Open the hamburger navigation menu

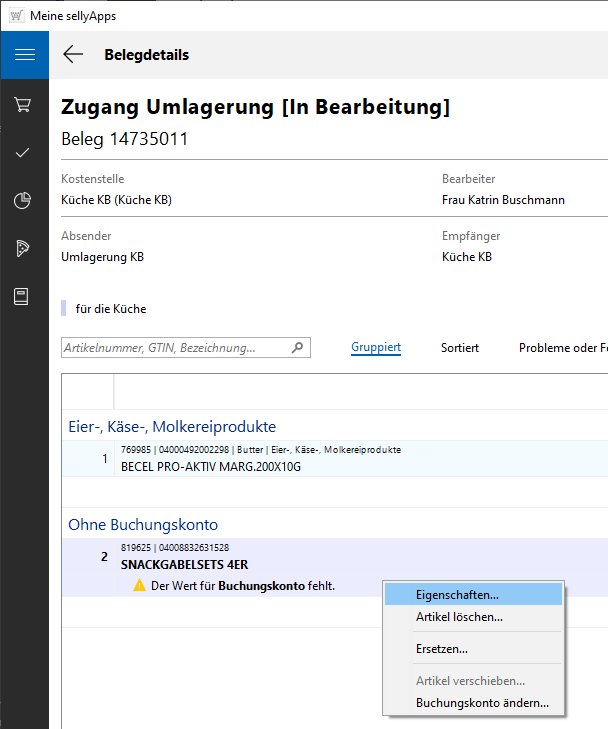coord(24,55)
